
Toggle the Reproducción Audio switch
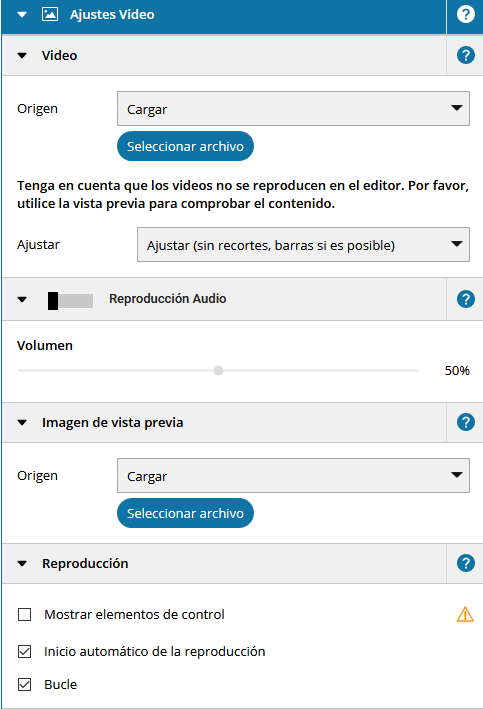click(71, 301)
